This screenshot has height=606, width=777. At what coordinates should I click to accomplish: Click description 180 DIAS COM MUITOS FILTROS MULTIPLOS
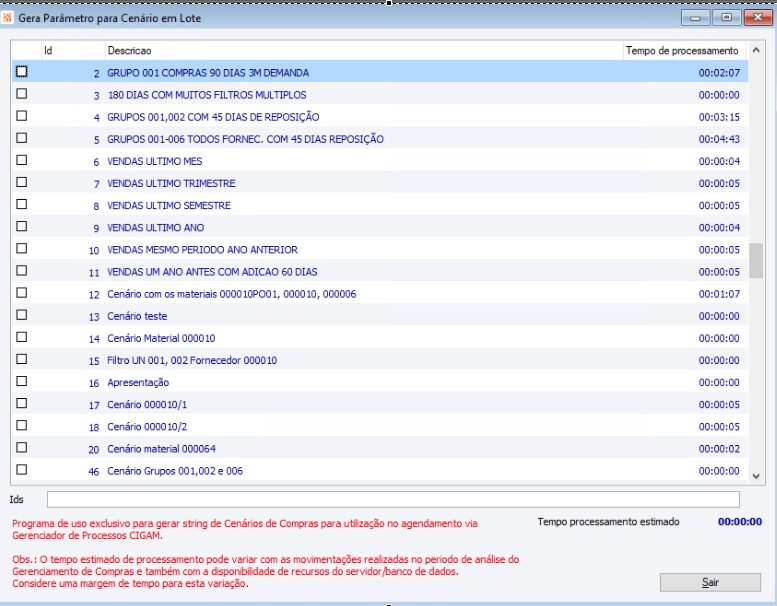(207, 95)
